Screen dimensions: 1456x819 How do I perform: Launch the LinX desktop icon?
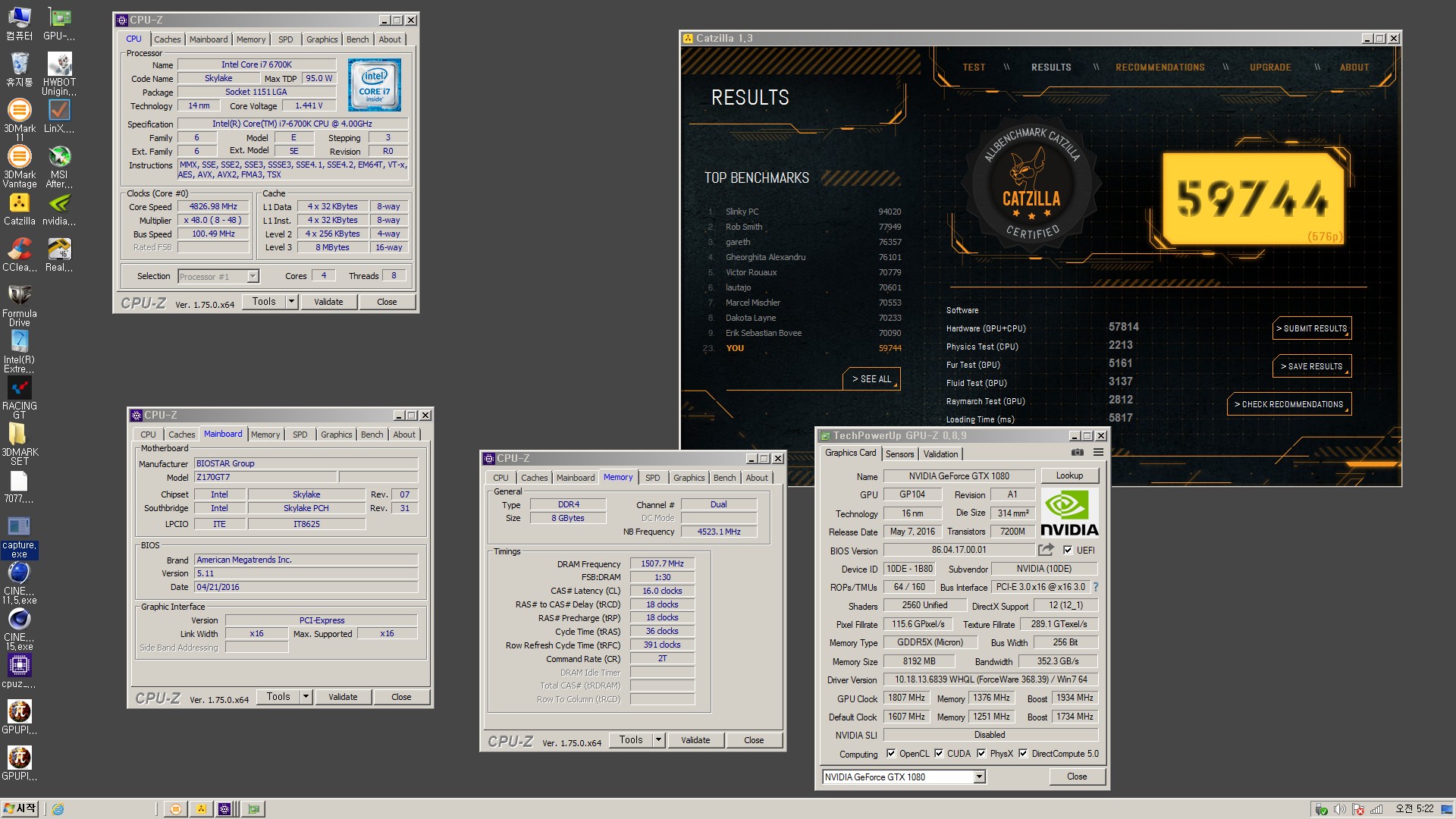(59, 116)
